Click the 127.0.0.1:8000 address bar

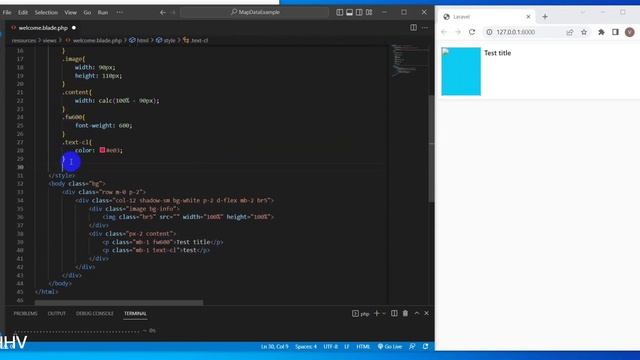pyautogui.click(x=537, y=32)
